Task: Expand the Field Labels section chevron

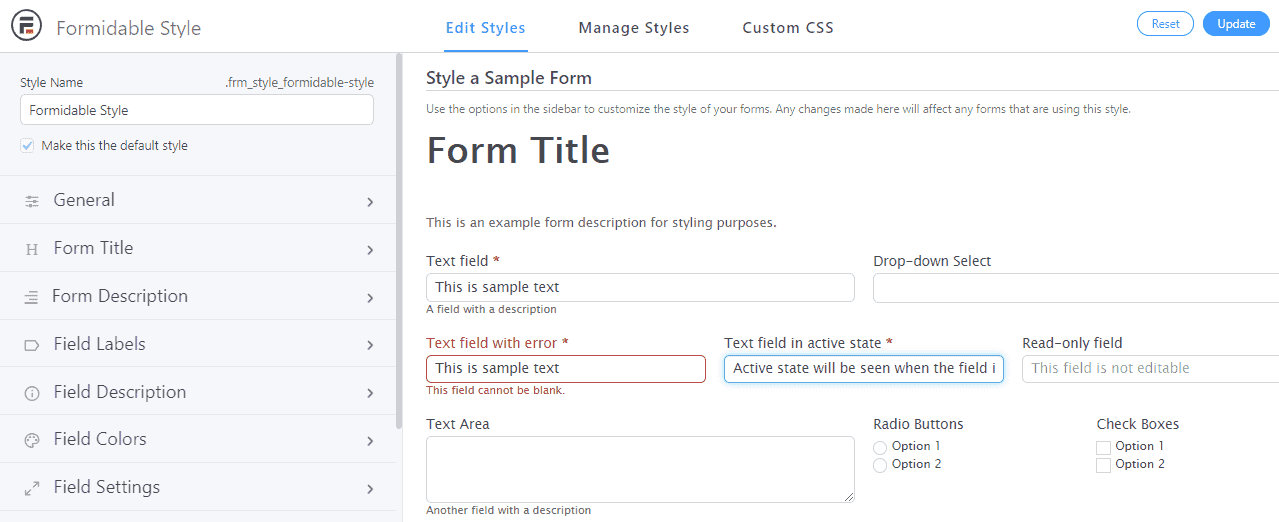Action: 370,346
